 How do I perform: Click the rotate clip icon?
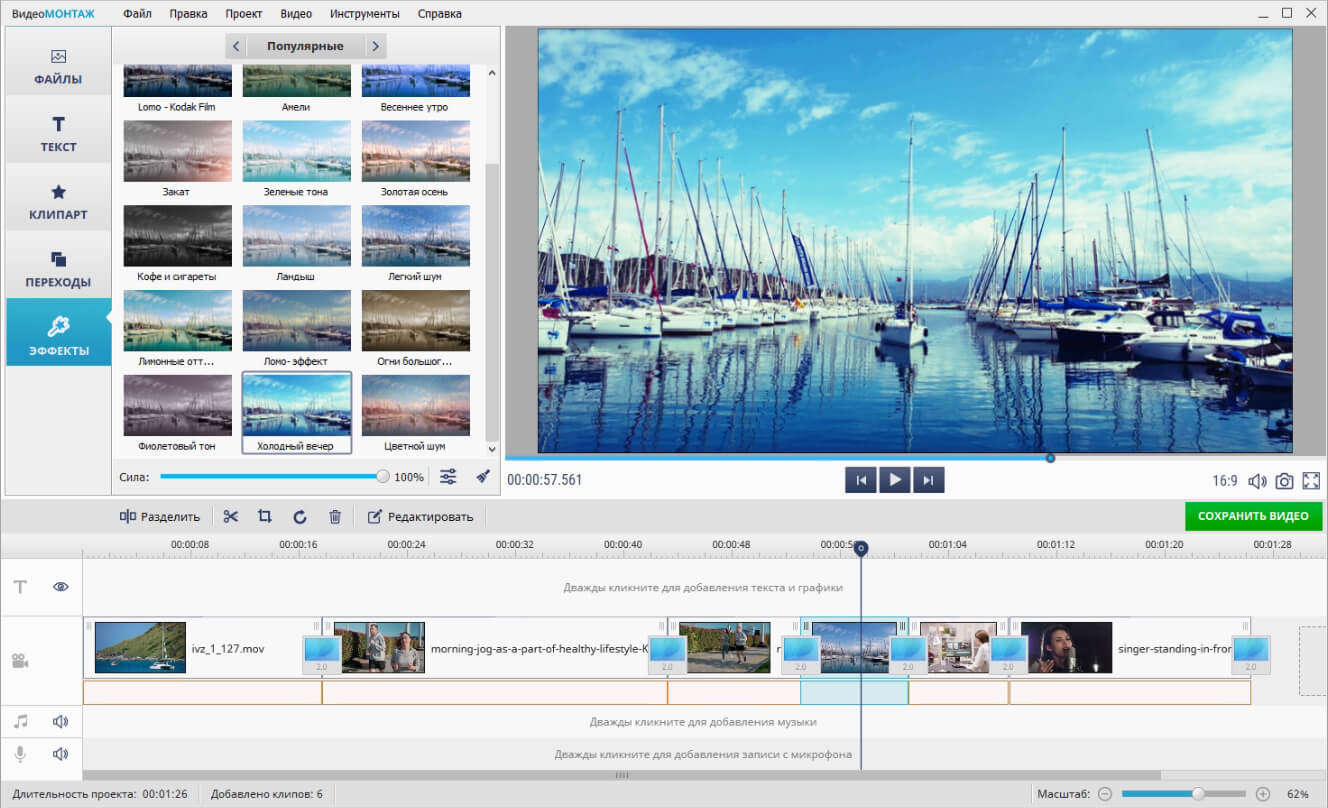300,516
